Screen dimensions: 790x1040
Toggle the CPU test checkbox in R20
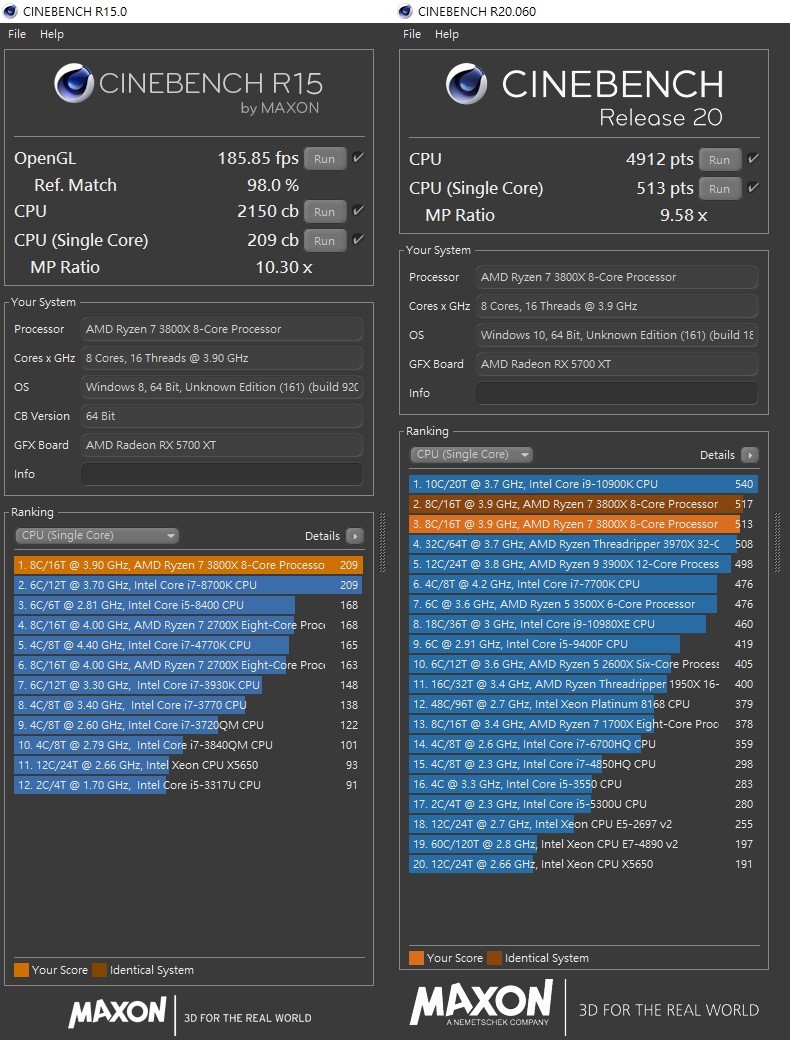[753, 159]
